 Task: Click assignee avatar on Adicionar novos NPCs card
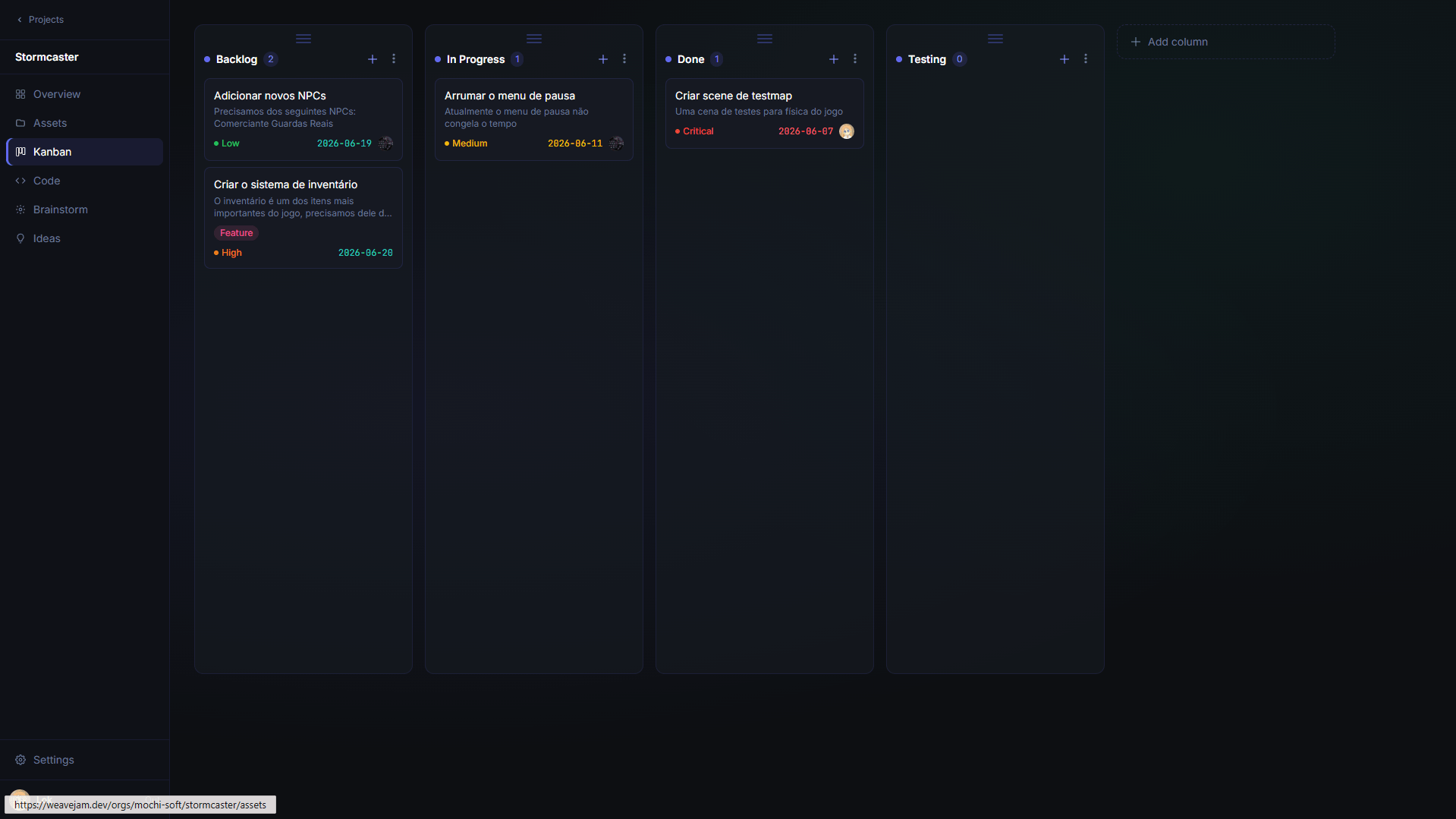tap(385, 143)
